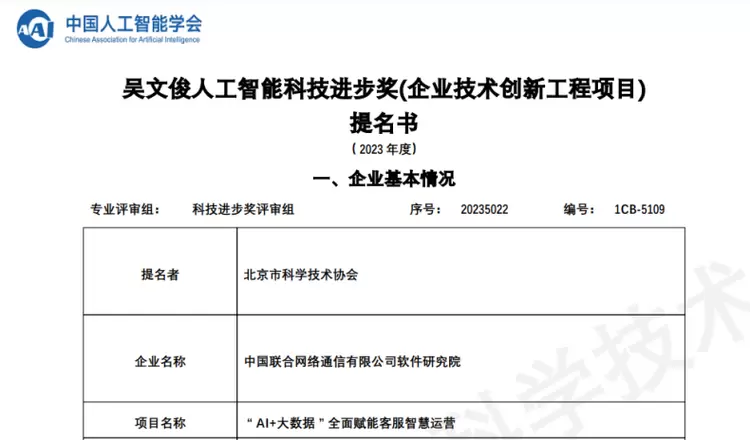Click the 专业评审组 label
The image size is (750, 440).
123,210
